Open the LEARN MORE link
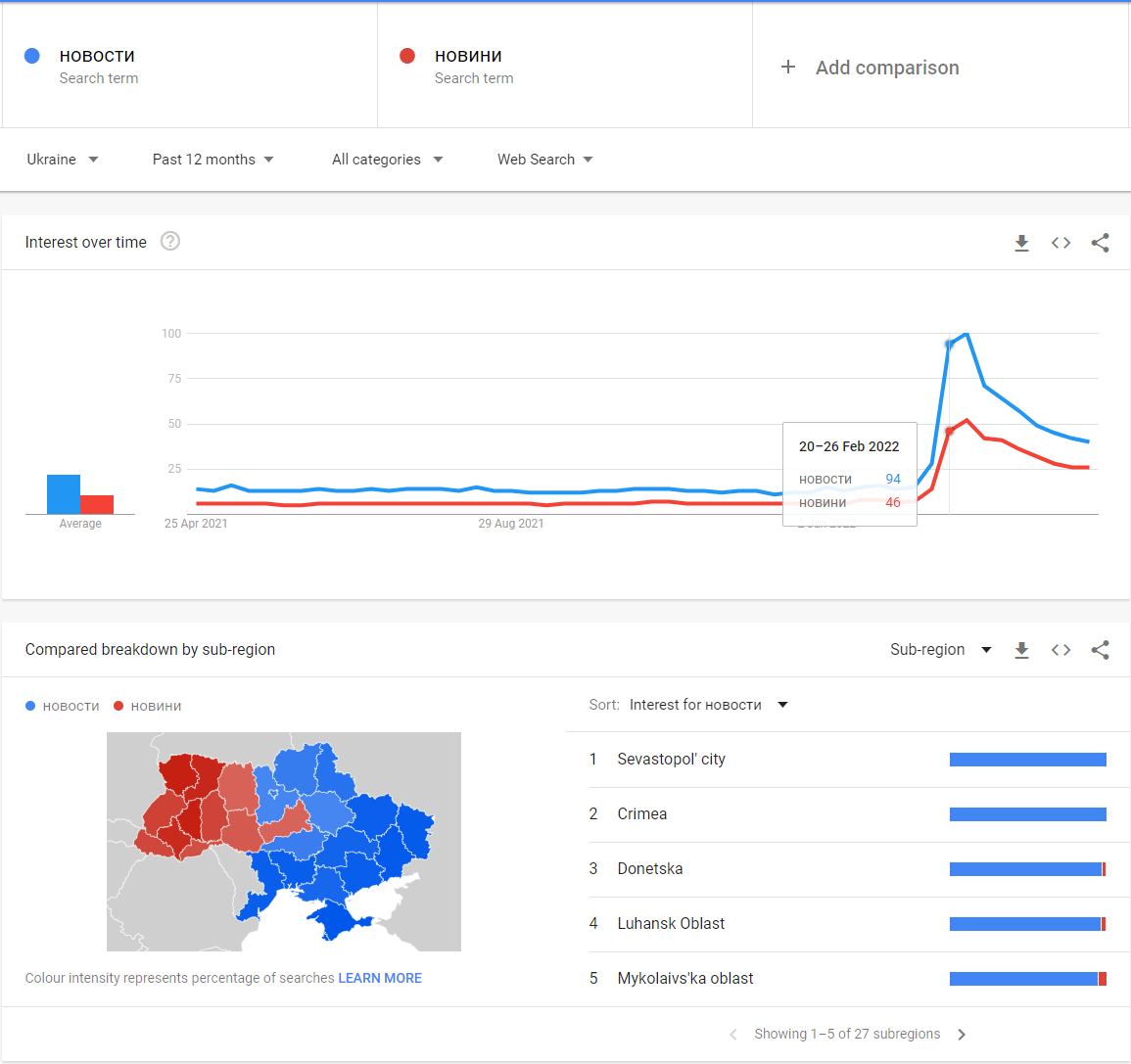Image resolution: width=1131 pixels, height=1064 pixels. click(x=380, y=978)
